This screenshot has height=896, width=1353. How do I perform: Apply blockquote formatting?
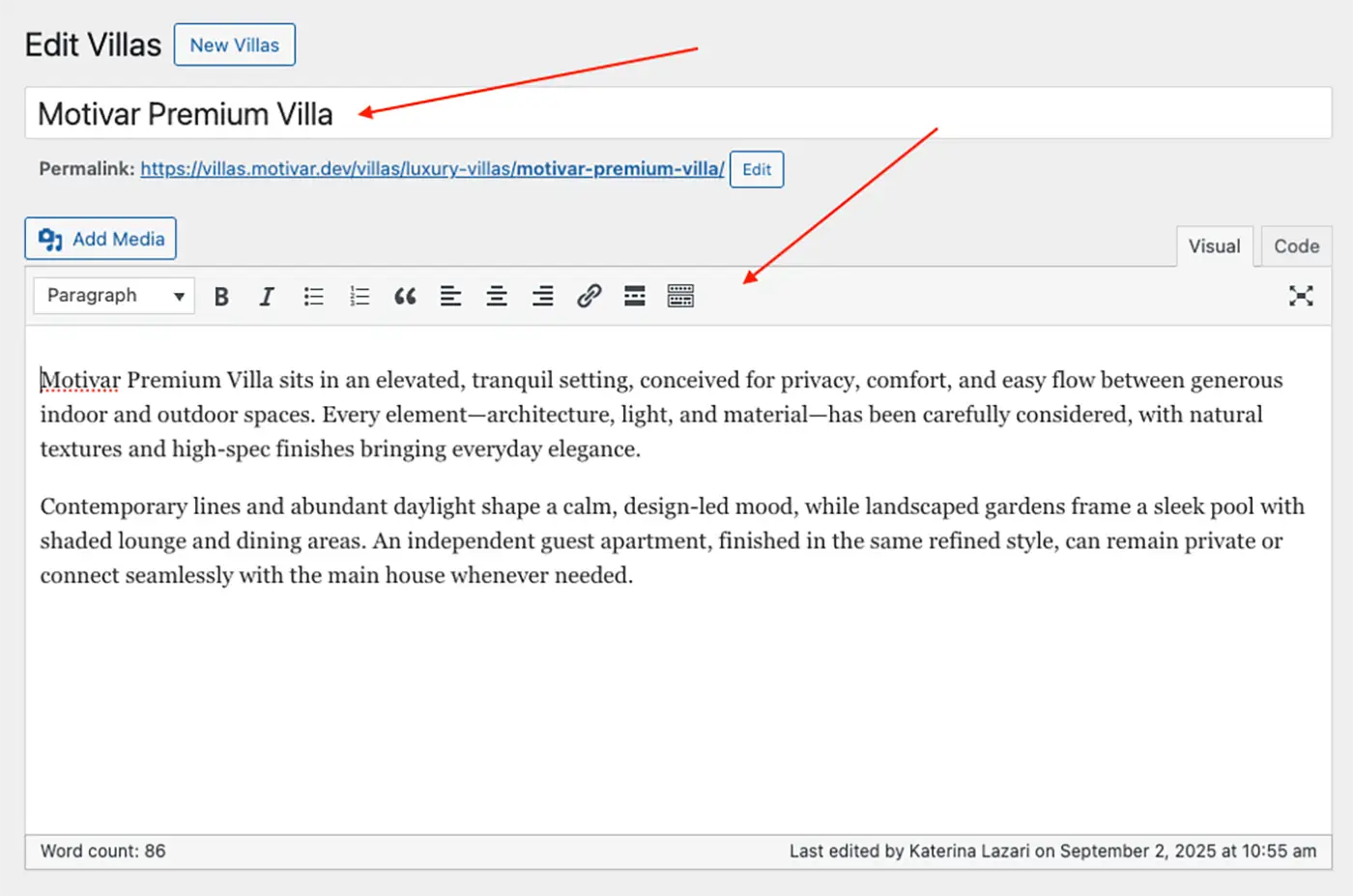(405, 296)
